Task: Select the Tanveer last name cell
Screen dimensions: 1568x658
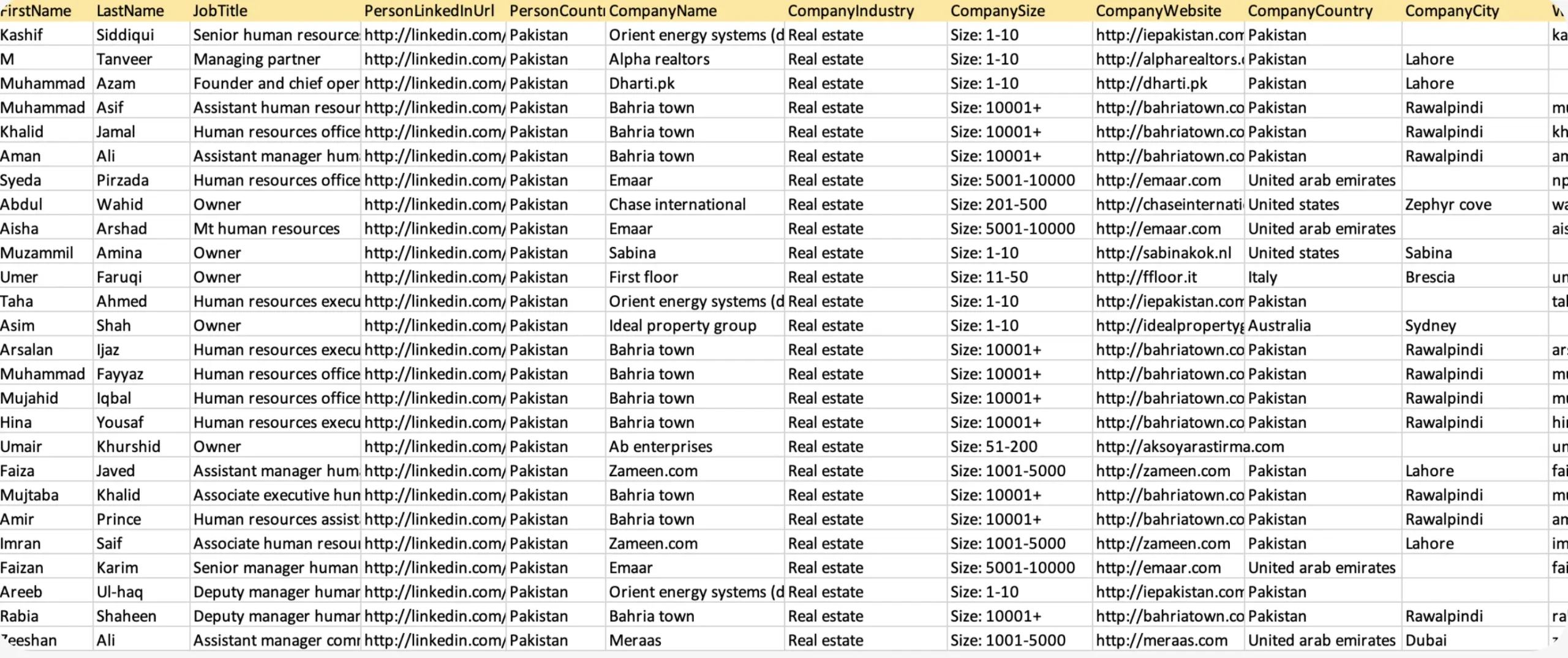Action: (141, 59)
